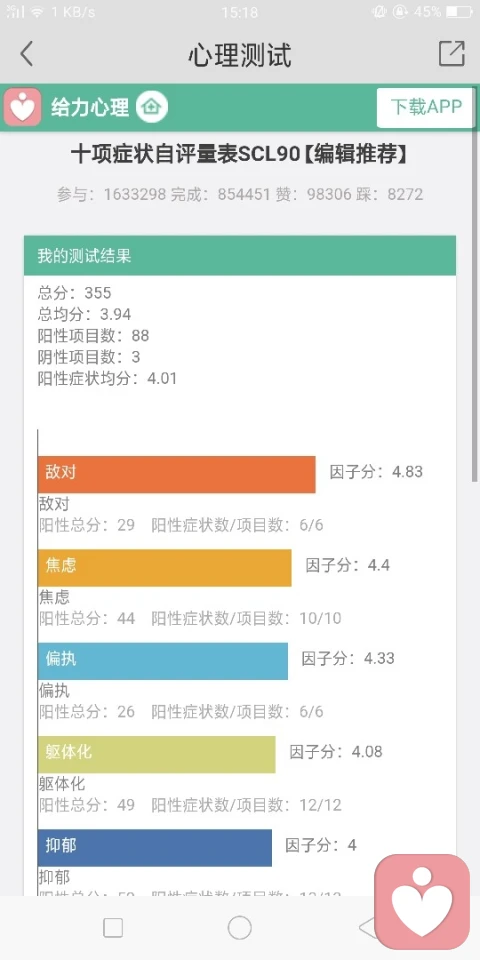Select the olive 躯体化 factor bar
This screenshot has height=960, width=480.
[x=157, y=754]
